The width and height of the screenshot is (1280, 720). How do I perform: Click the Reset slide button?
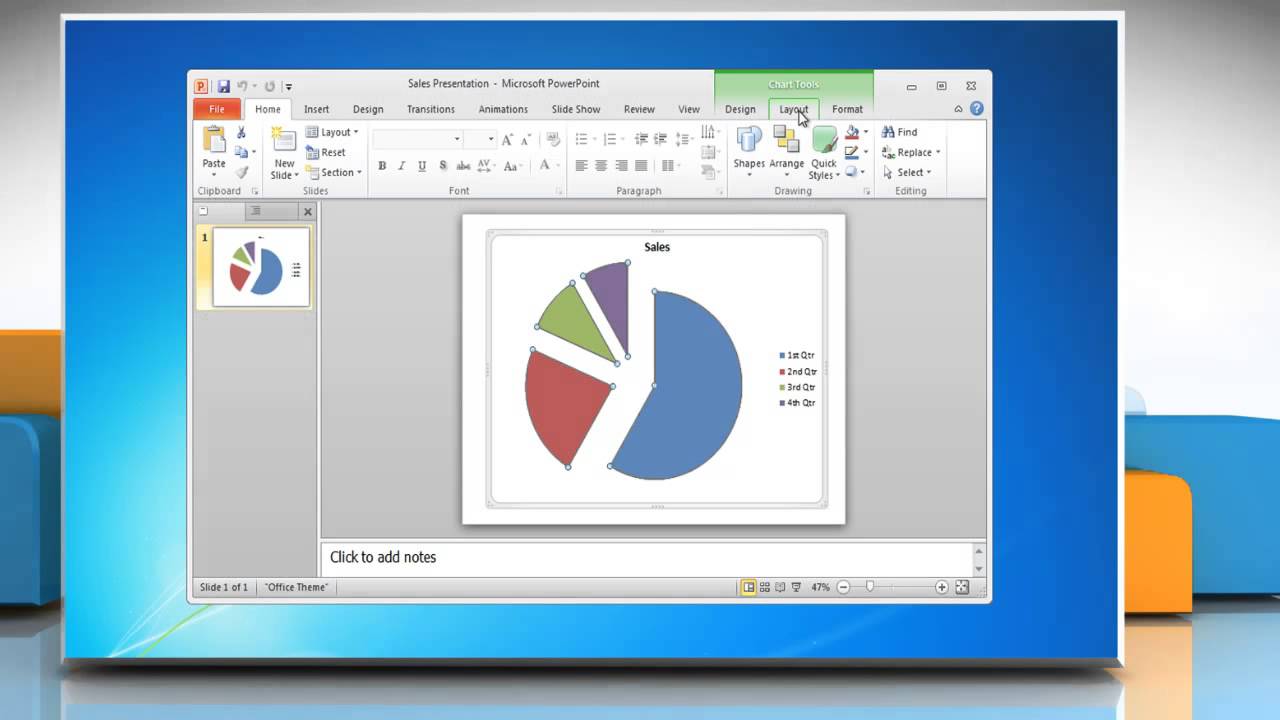[x=326, y=152]
